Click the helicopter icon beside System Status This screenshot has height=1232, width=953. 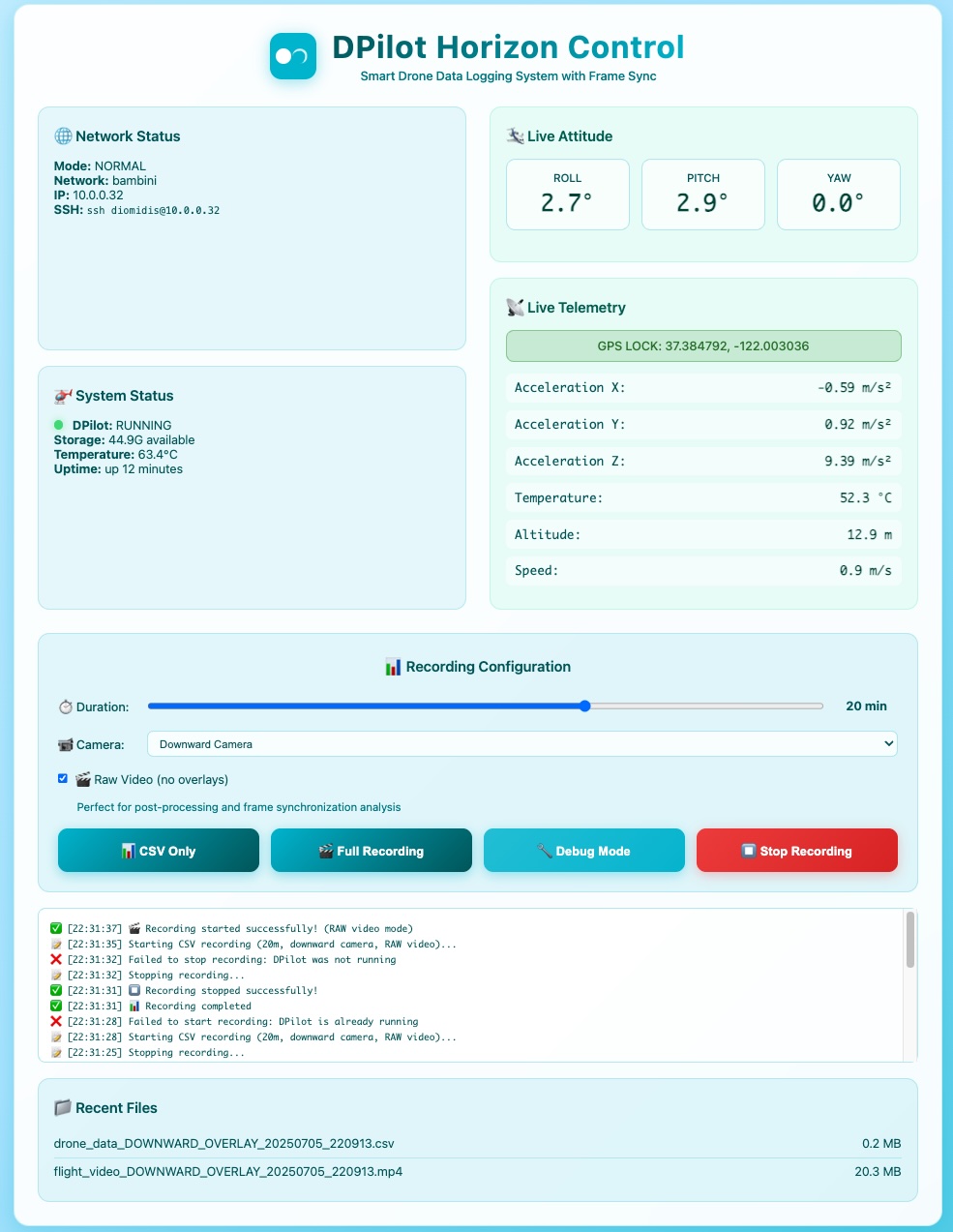[x=63, y=396]
